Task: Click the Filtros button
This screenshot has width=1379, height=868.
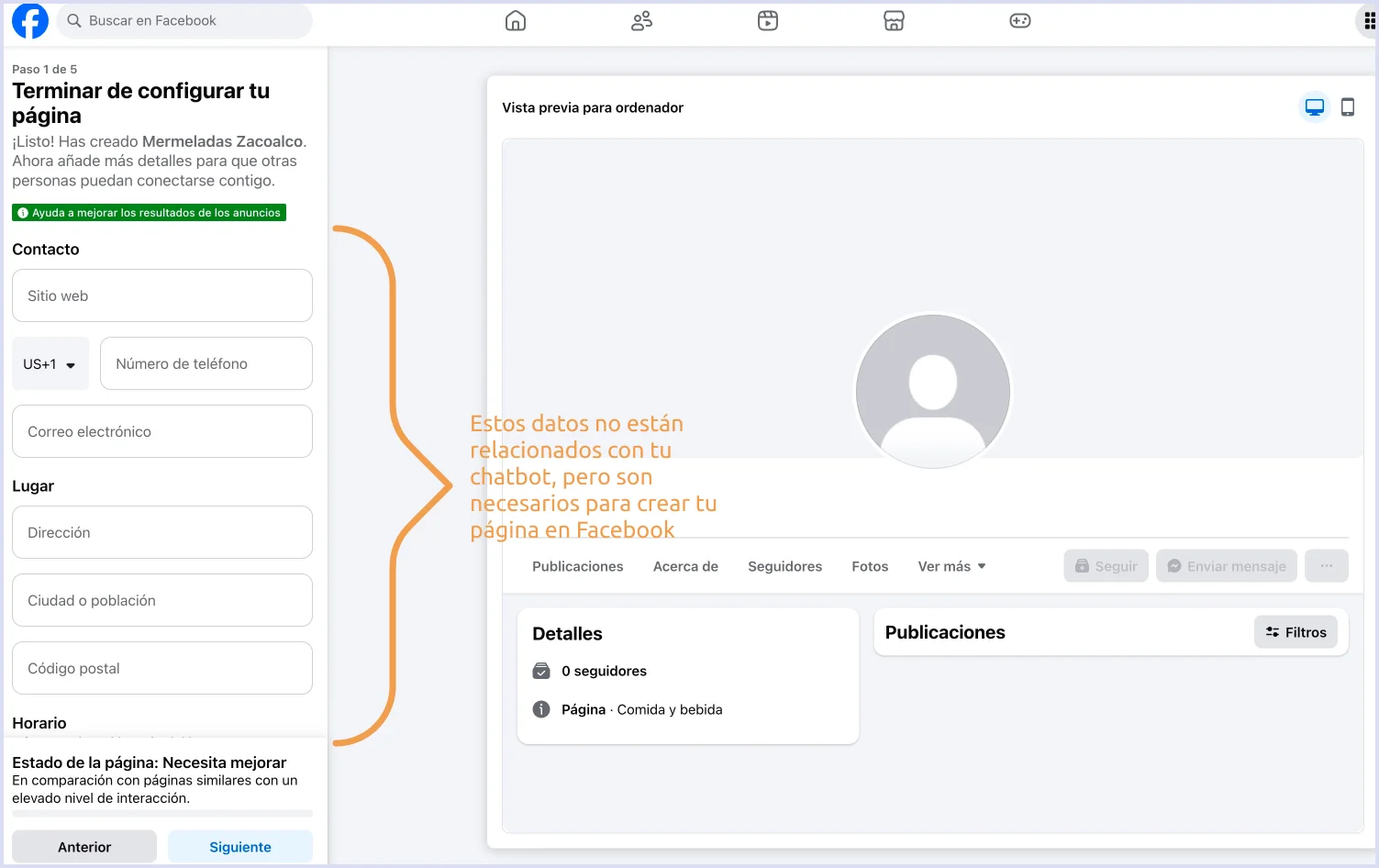Action: point(1296,632)
